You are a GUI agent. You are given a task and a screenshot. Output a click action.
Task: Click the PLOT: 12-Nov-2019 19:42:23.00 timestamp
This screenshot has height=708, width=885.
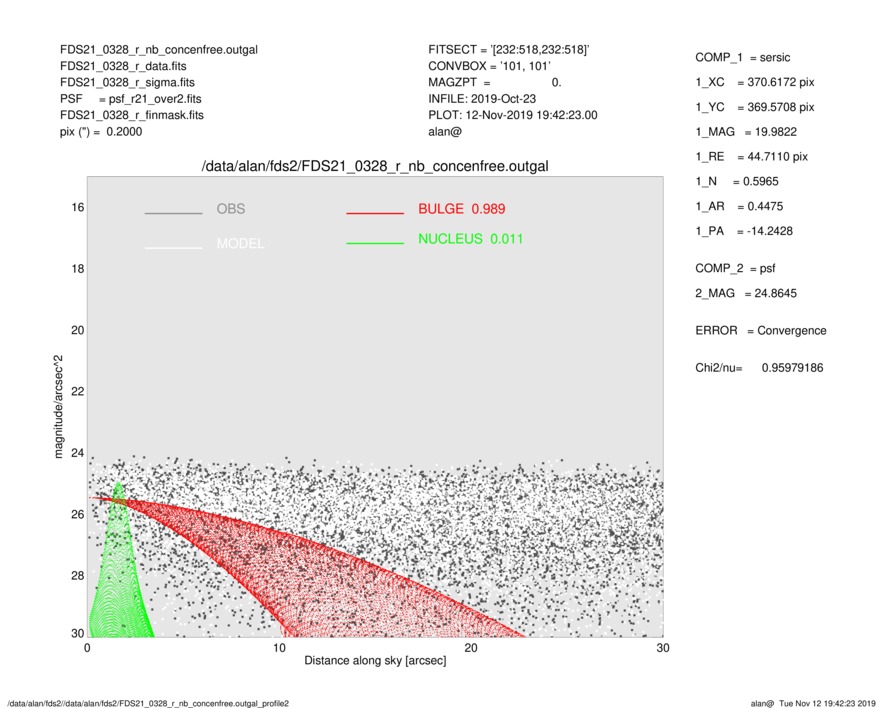click(512, 115)
